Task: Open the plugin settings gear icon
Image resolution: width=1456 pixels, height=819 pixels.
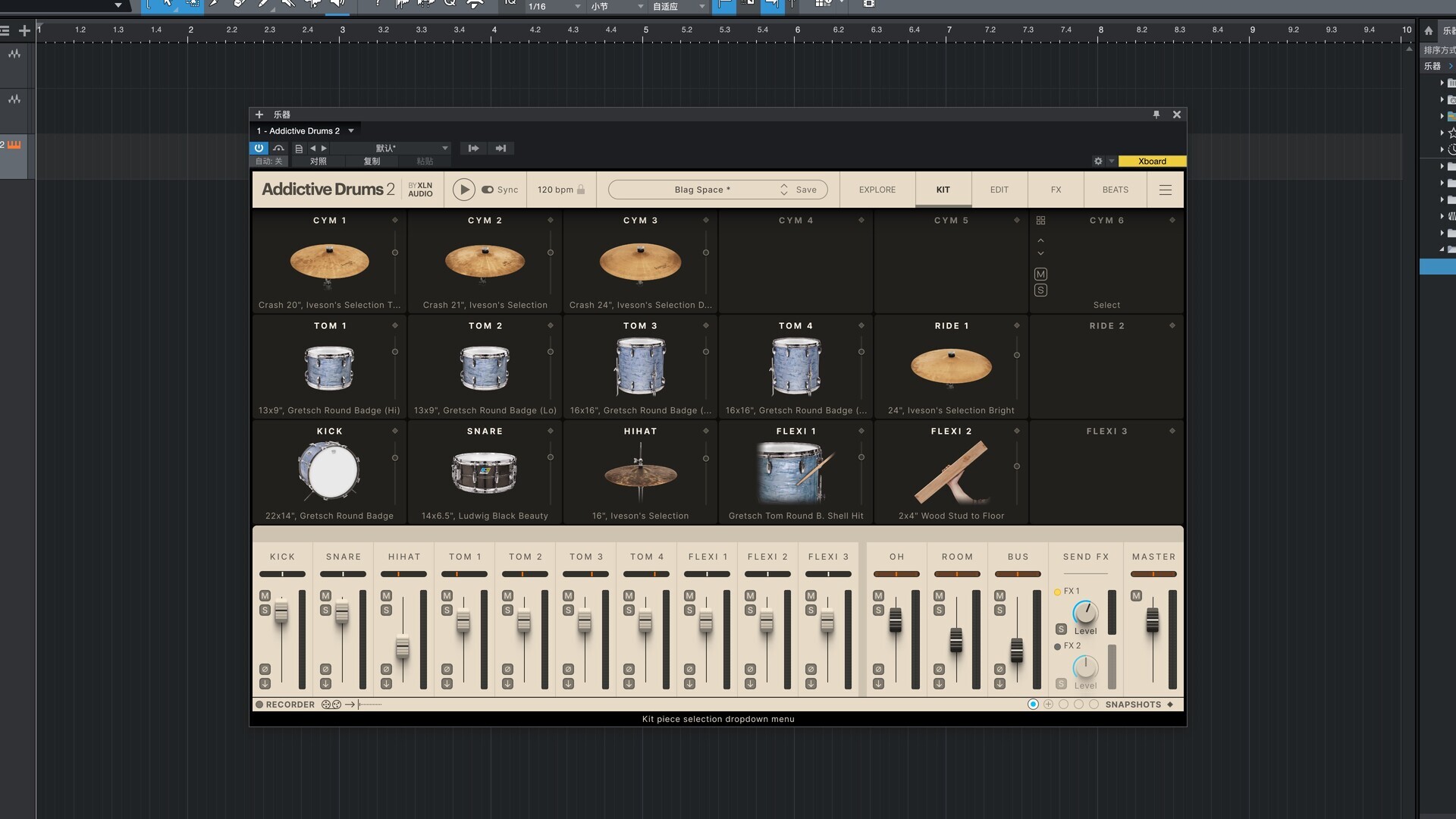Action: pos(1098,162)
